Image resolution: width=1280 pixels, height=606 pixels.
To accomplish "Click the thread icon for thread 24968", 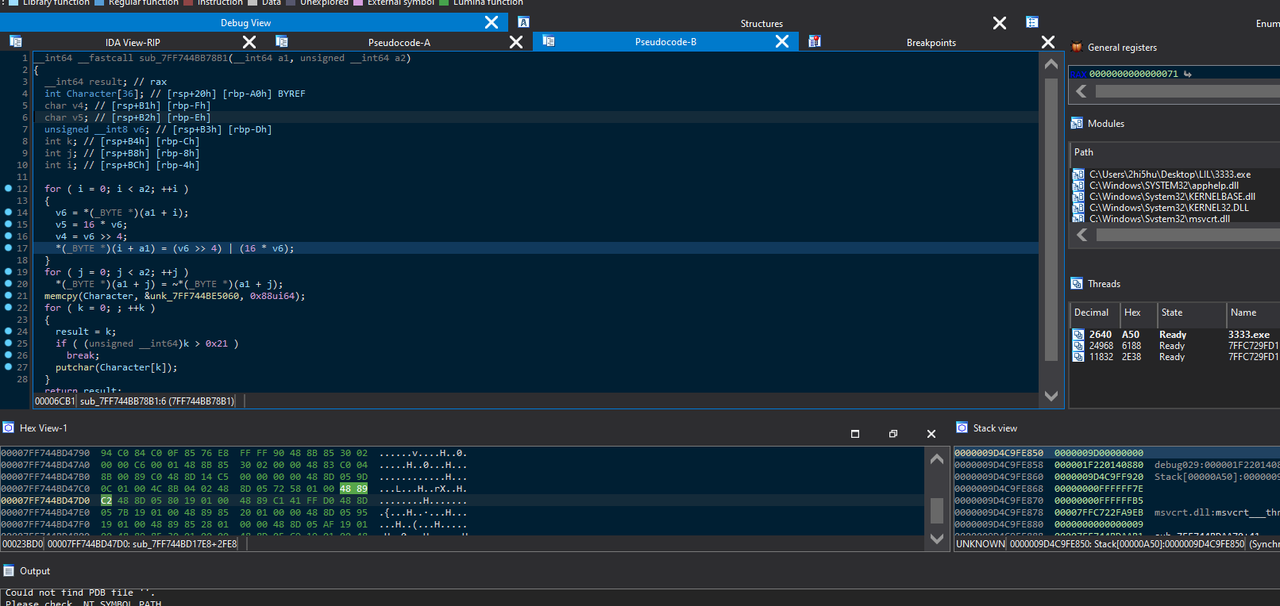I will (1079, 346).
